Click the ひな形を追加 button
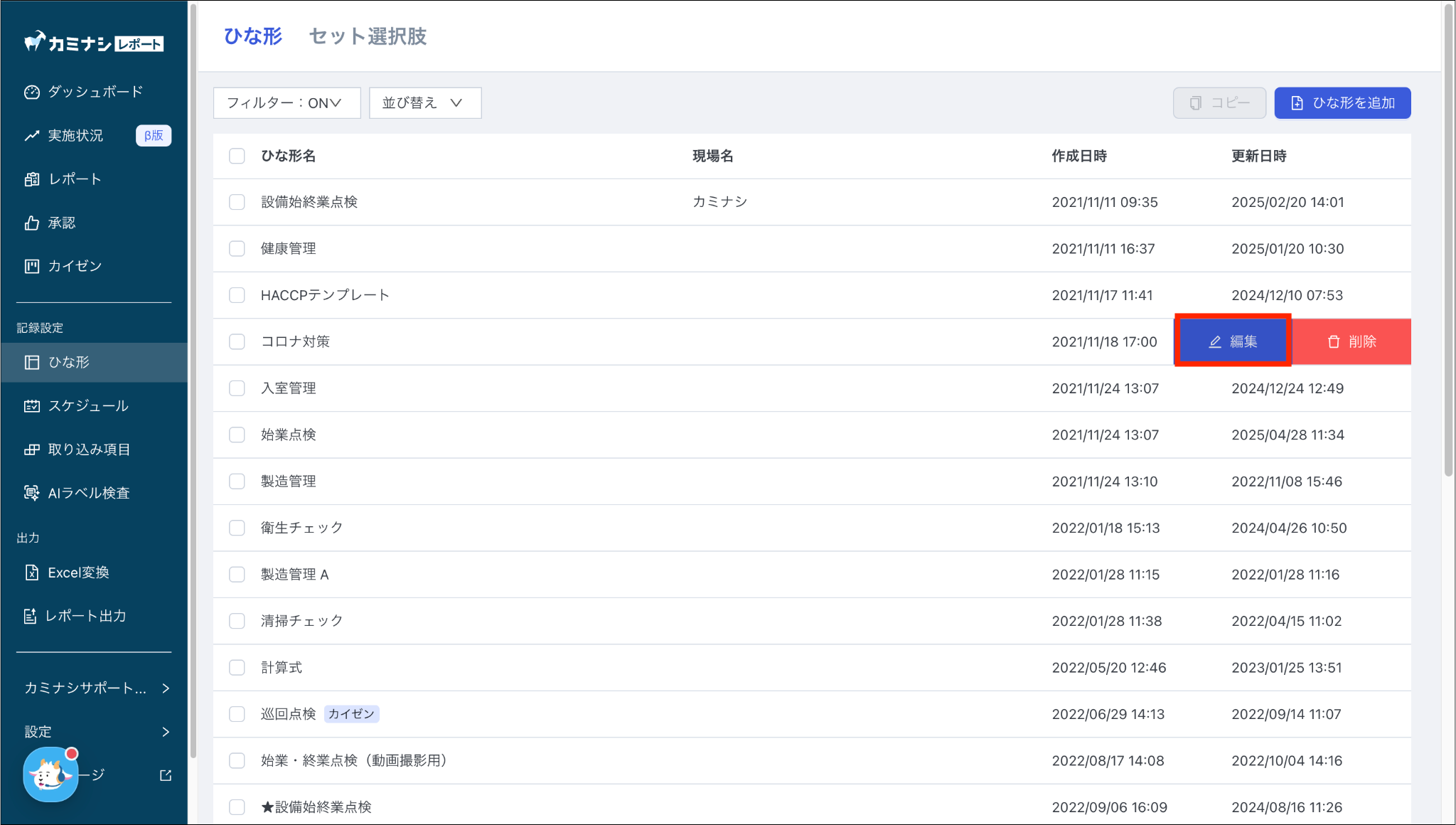 tap(1342, 103)
